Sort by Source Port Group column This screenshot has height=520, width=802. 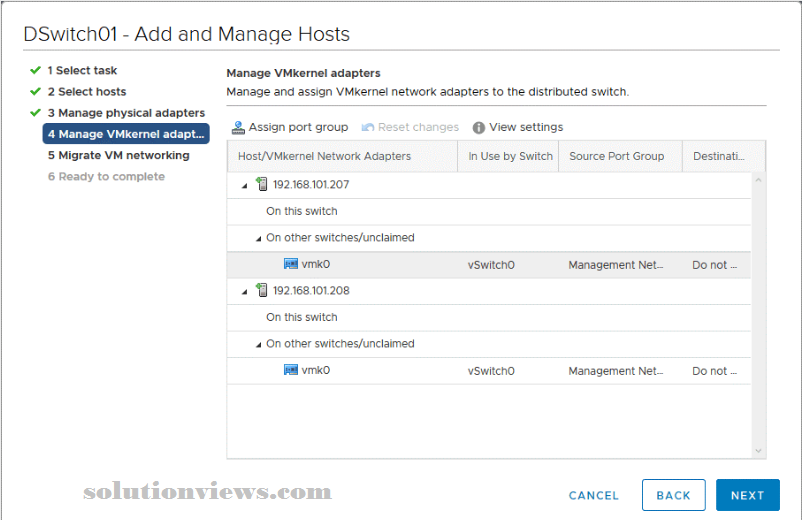pos(620,156)
